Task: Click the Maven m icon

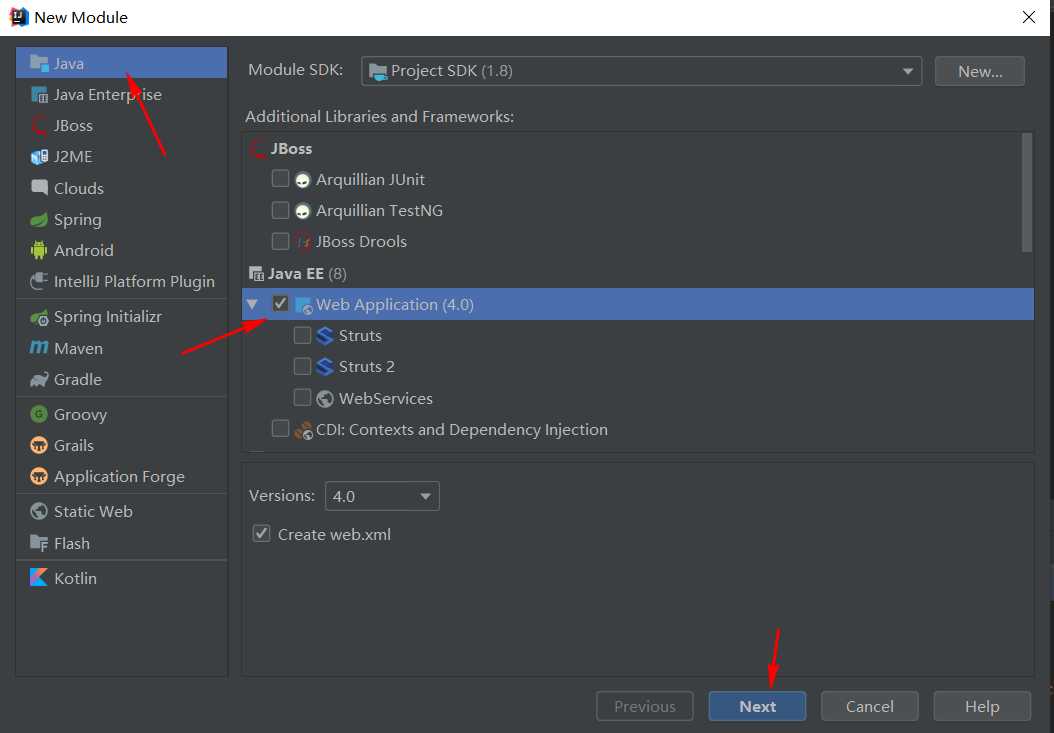Action: pos(39,348)
